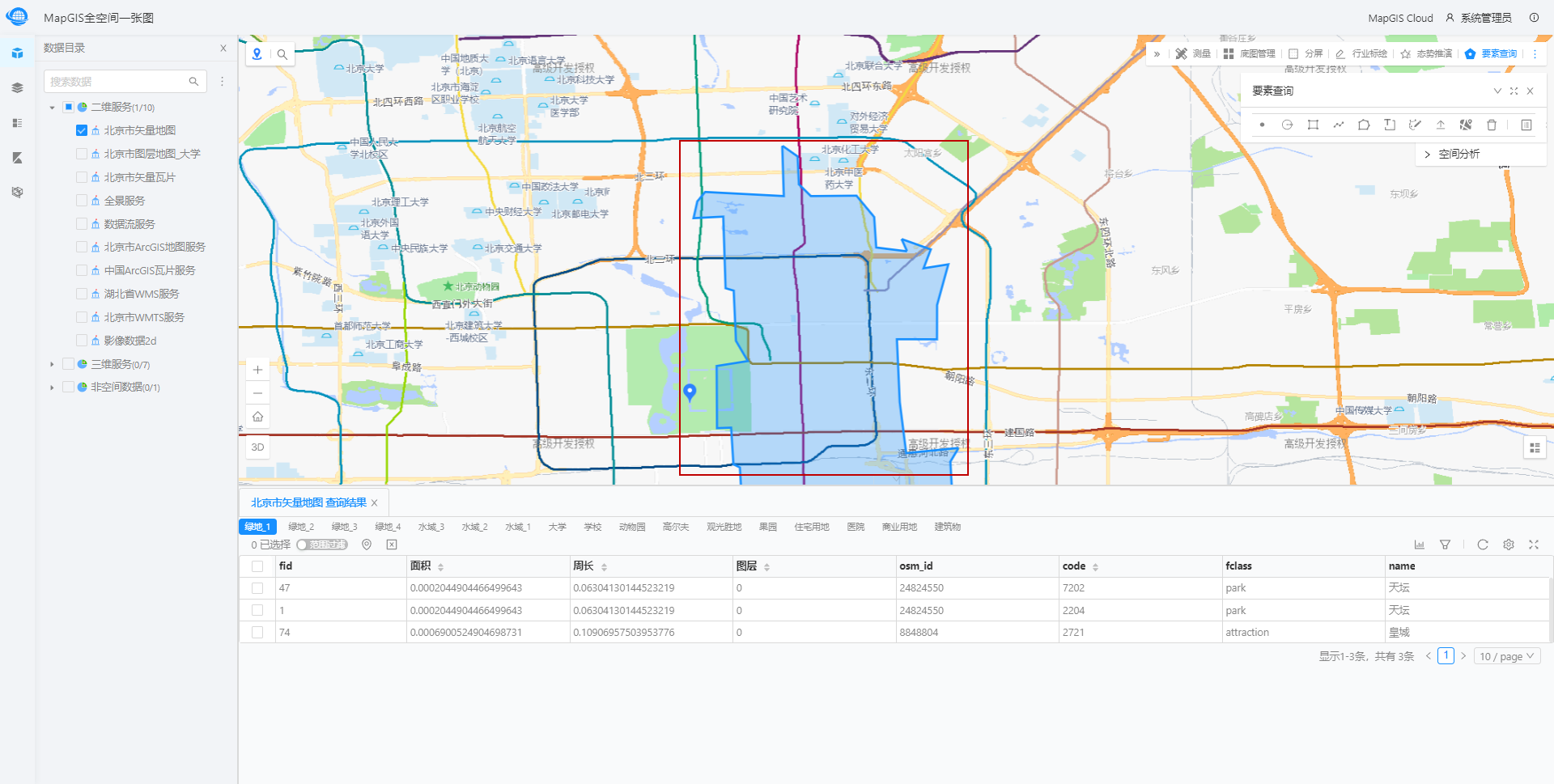This screenshot has height=784, width=1554.
Task: Select the point query tool in 要素查询 panel
Action: (1262, 125)
